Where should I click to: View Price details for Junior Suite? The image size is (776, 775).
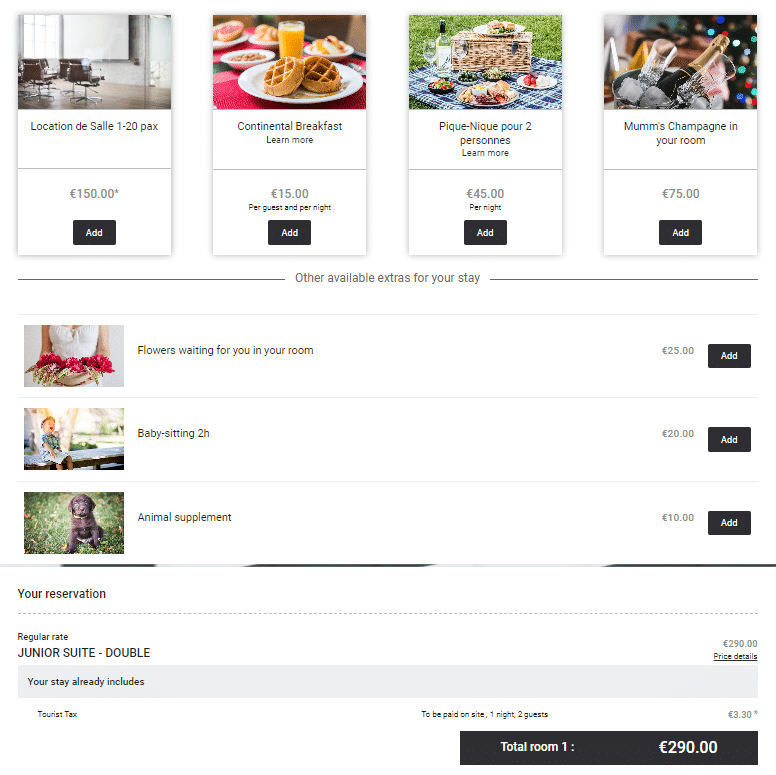(x=735, y=656)
